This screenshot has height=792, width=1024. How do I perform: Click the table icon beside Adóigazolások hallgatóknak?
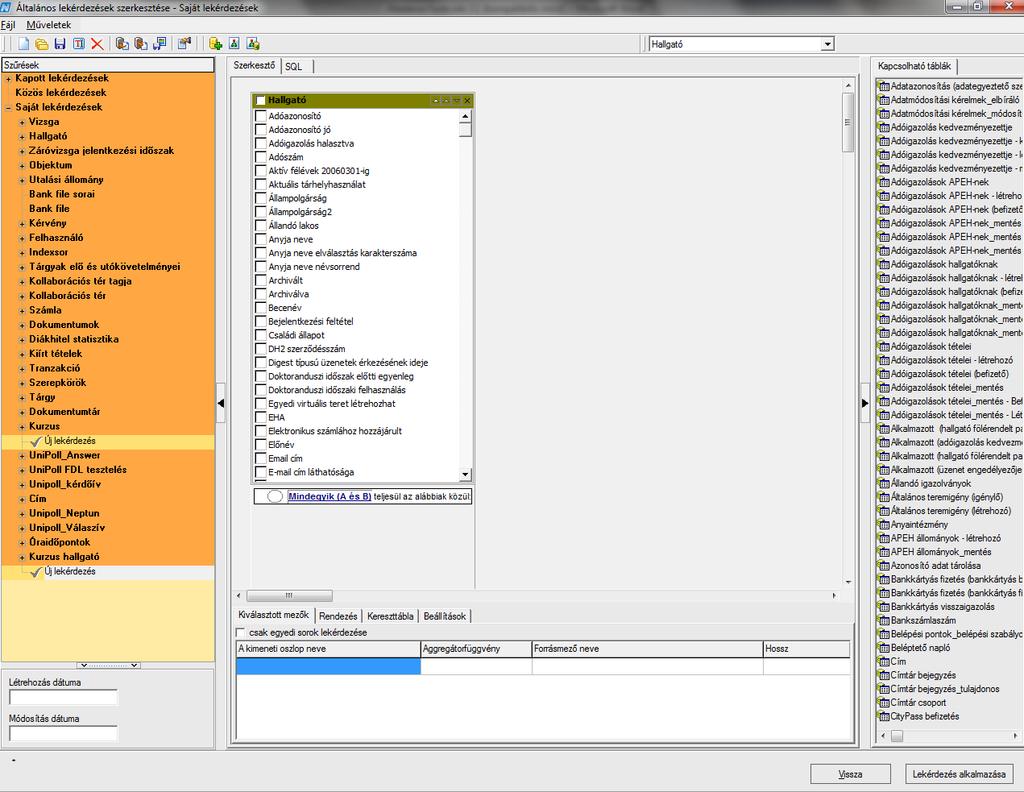click(x=884, y=264)
